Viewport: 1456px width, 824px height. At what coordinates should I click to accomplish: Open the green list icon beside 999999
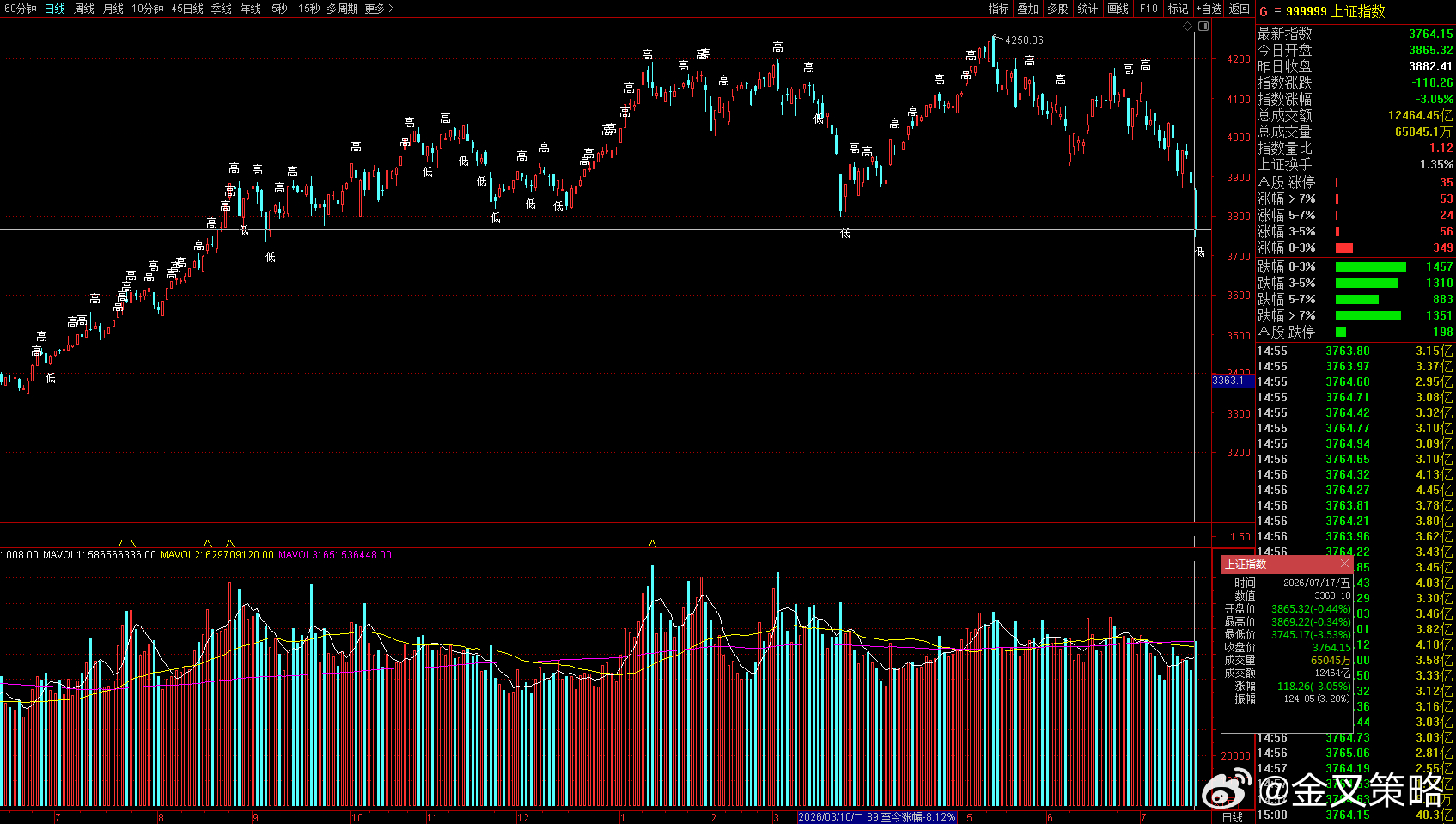coord(1277,11)
